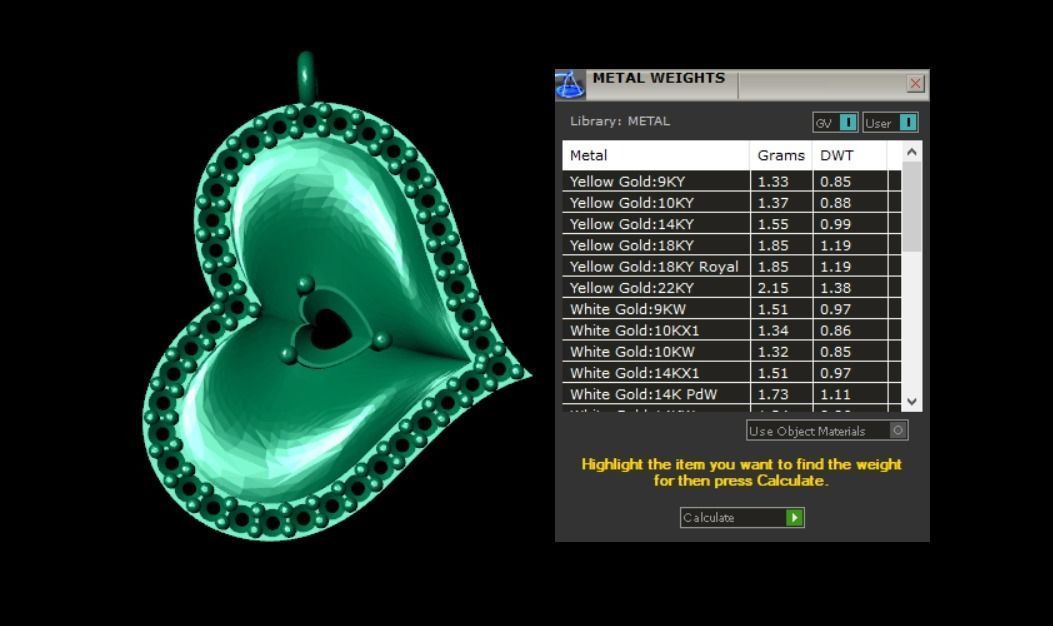1053x626 pixels.
Task: Click the Library: METAL label
Action: tap(620, 122)
